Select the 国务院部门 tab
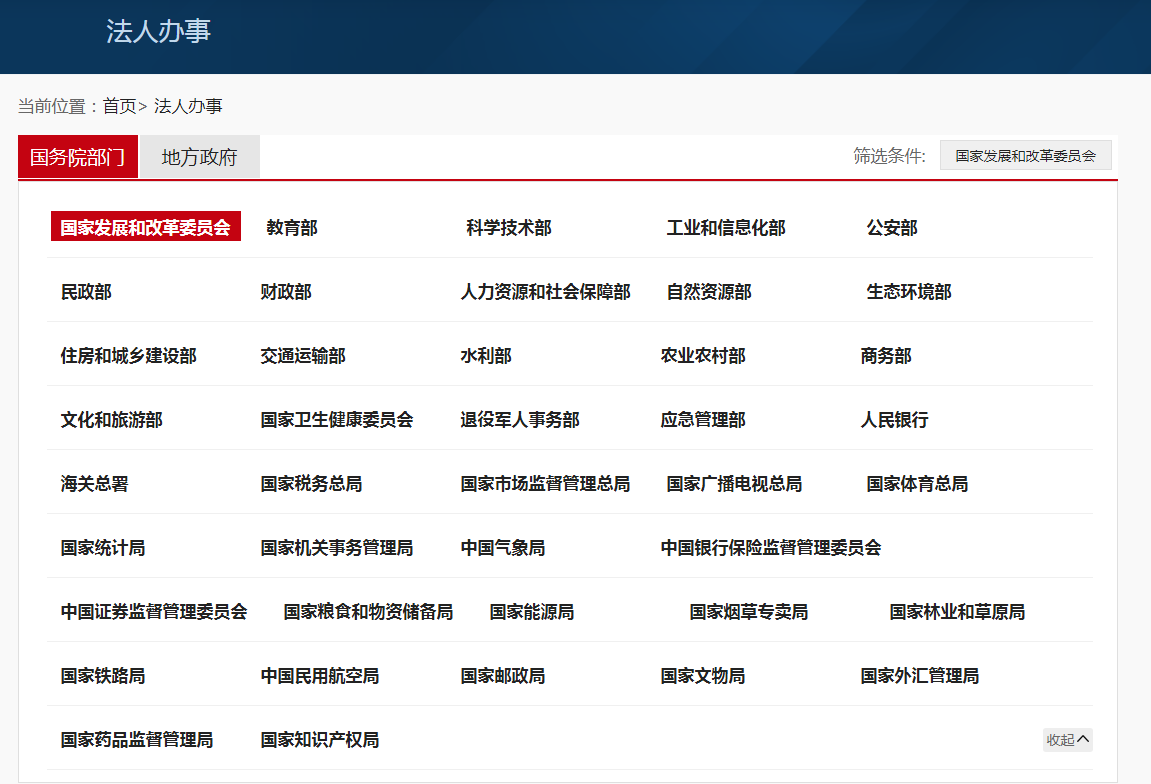Viewport: 1151px width, 784px height. (78, 157)
